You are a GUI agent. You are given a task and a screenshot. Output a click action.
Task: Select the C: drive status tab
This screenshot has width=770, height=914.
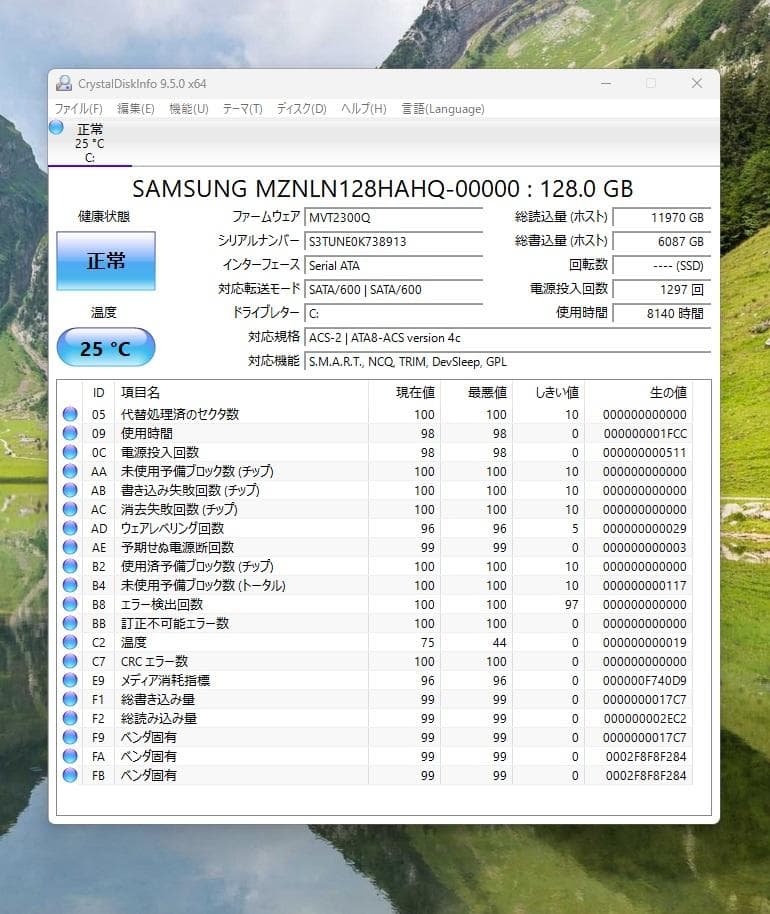coord(90,142)
